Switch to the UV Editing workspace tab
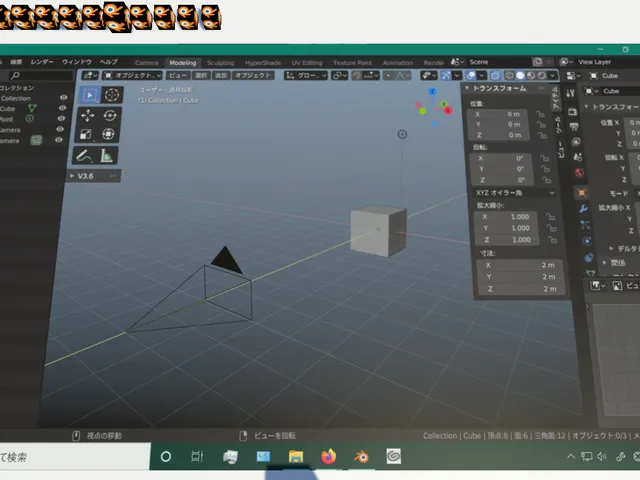Image resolution: width=640 pixels, height=480 pixels. click(307, 63)
